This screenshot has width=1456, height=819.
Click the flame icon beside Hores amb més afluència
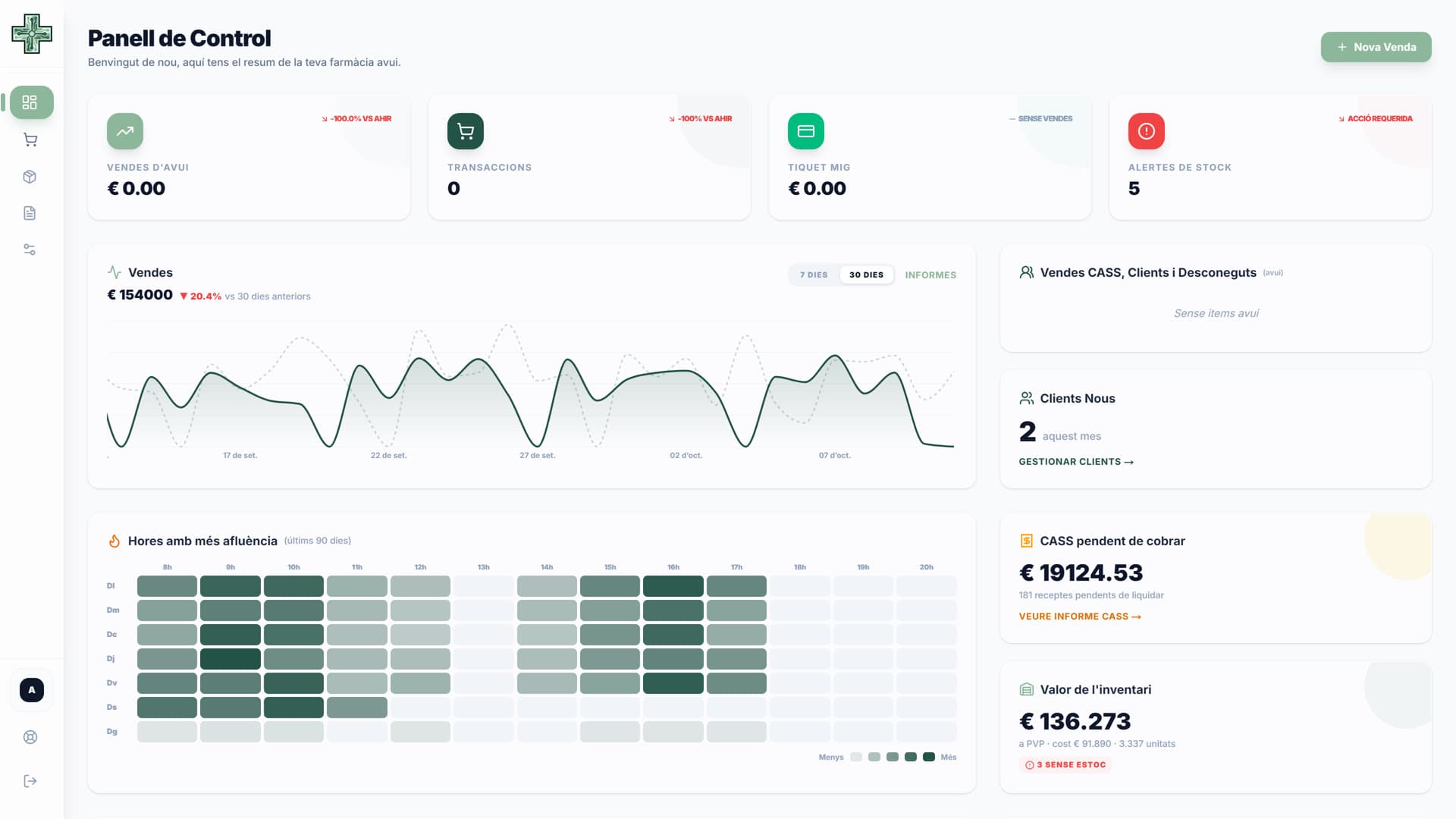point(115,541)
